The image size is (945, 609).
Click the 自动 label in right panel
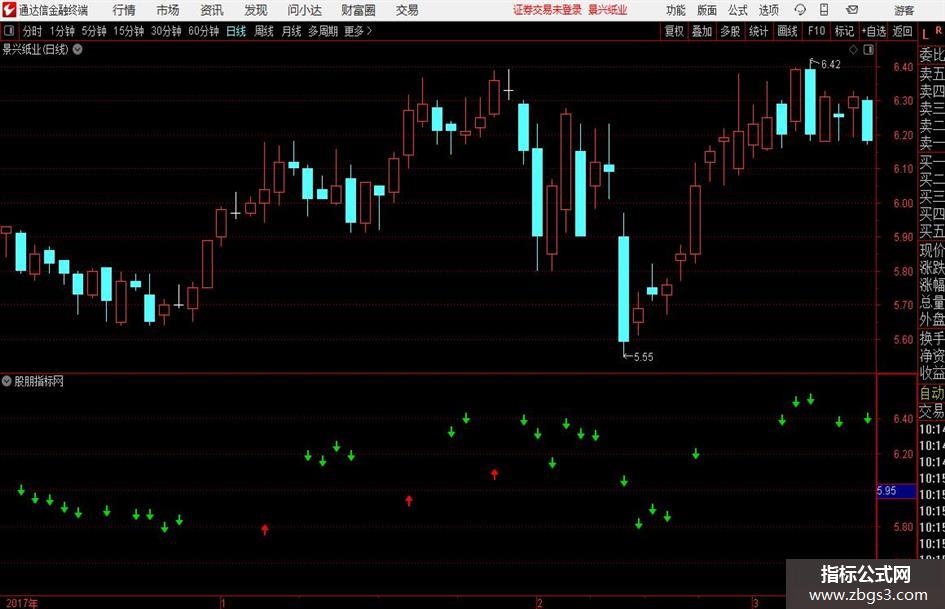click(932, 393)
